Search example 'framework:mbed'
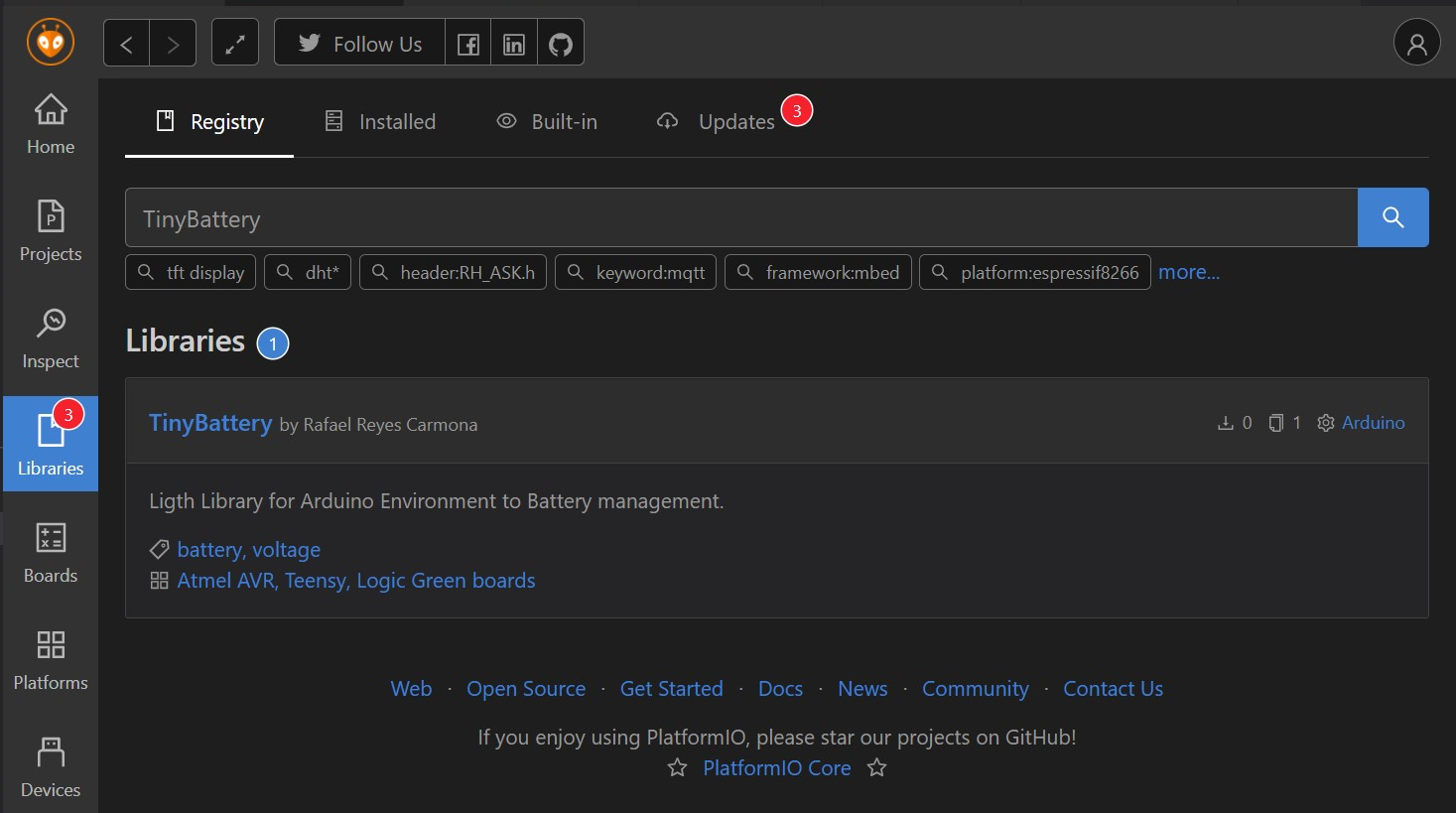Viewport: 1456px width, 813px height. click(818, 272)
